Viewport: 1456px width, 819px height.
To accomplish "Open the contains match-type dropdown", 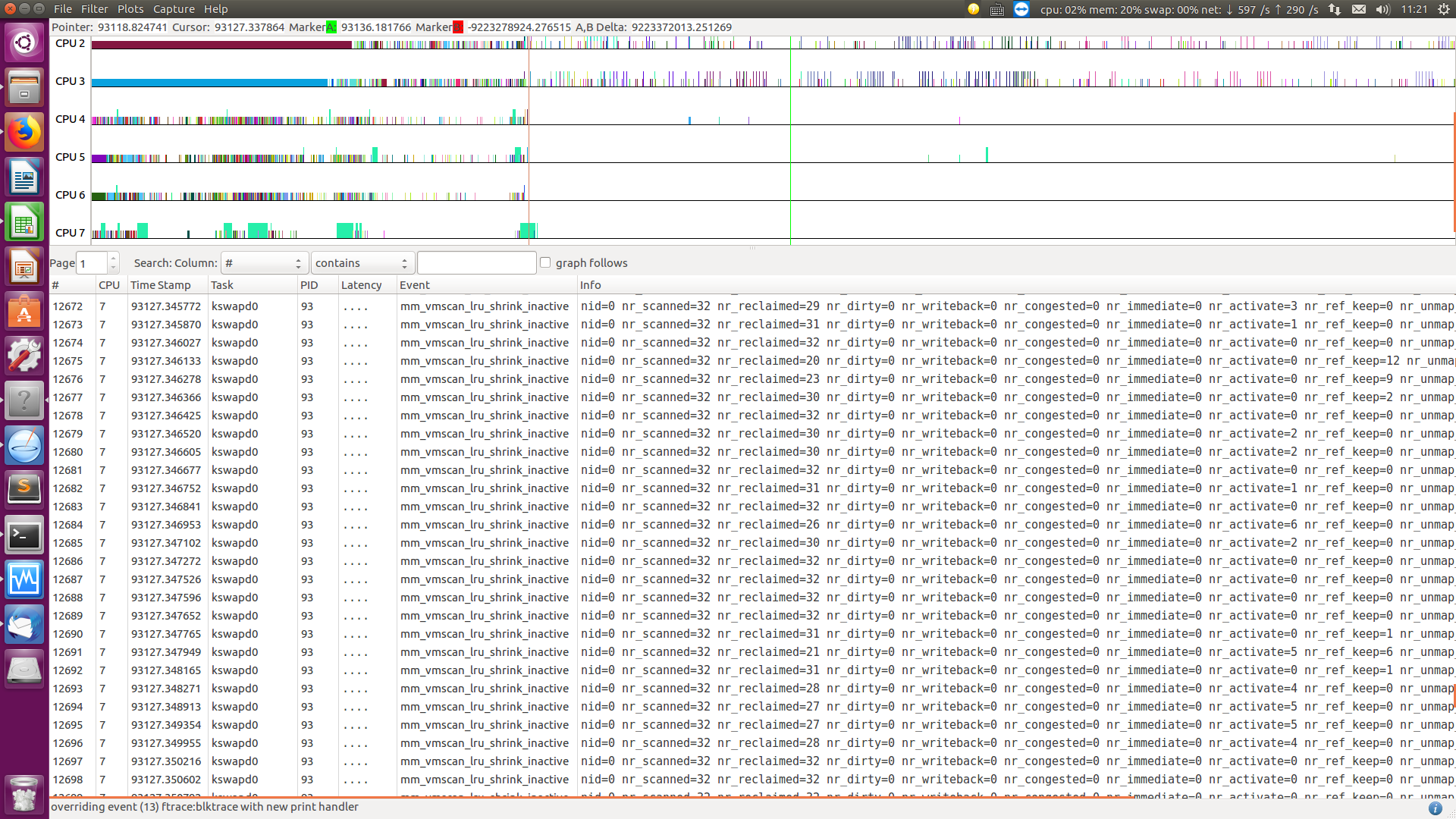I will click(x=362, y=263).
